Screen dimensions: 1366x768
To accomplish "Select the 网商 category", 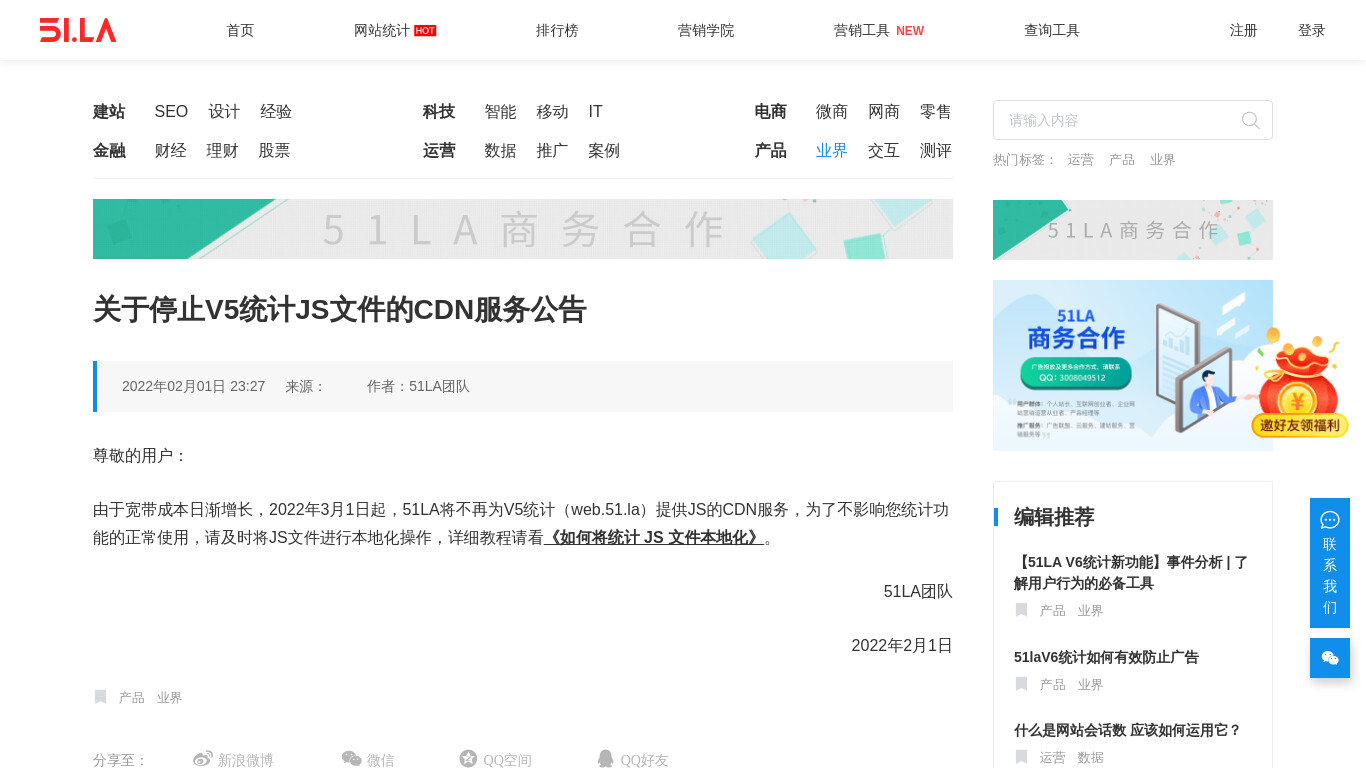I will coord(884,112).
